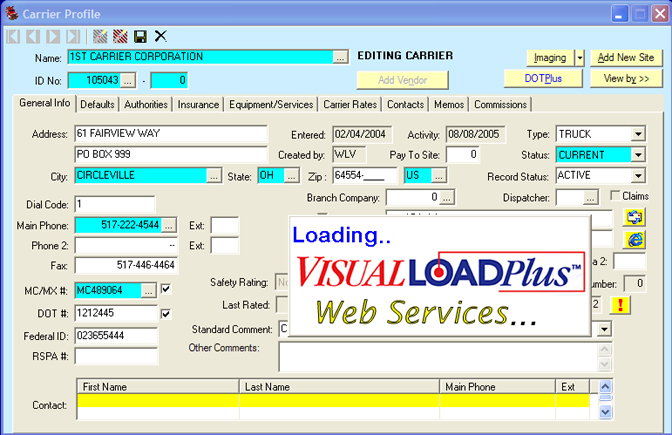Screen dimensions: 672x435
Task: Open MC/MX number lookup ellipsis button
Action: (148, 291)
